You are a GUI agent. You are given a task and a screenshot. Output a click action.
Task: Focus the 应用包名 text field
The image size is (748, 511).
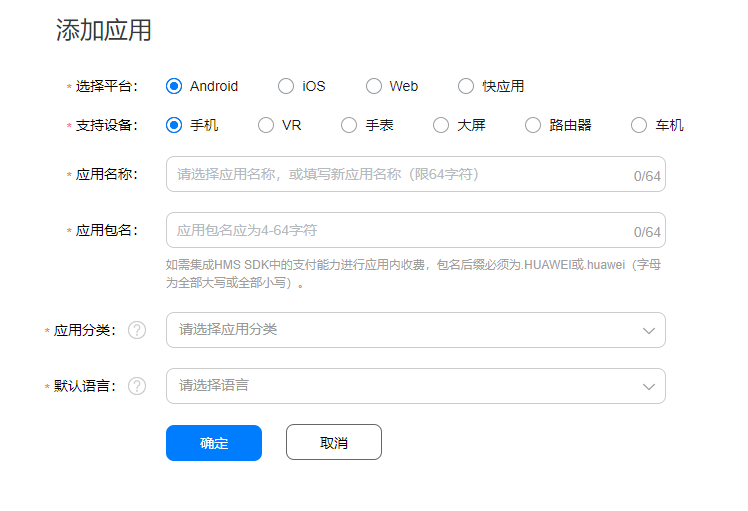(x=416, y=230)
